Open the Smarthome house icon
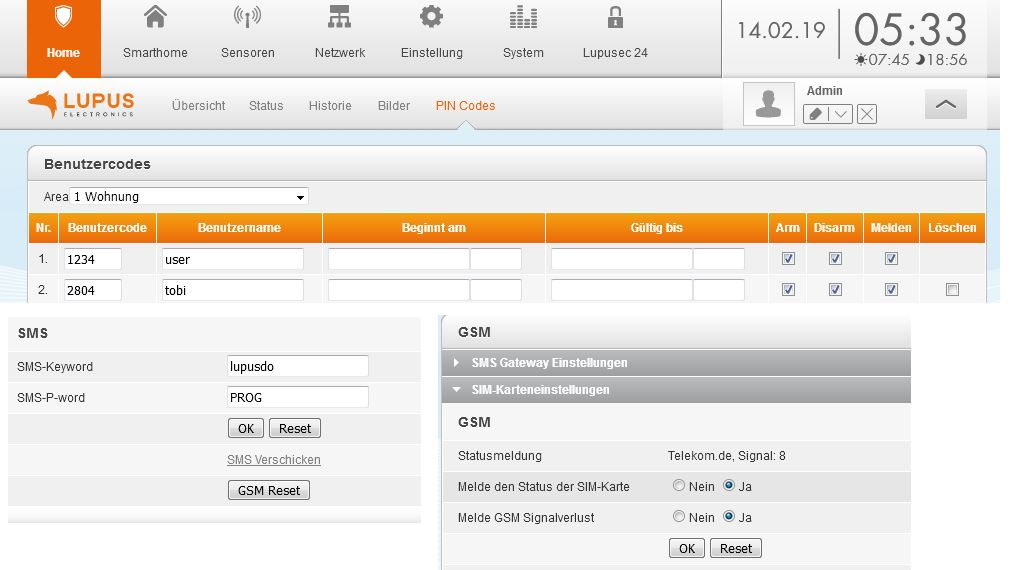The width and height of the screenshot is (1012, 570). tap(155, 18)
